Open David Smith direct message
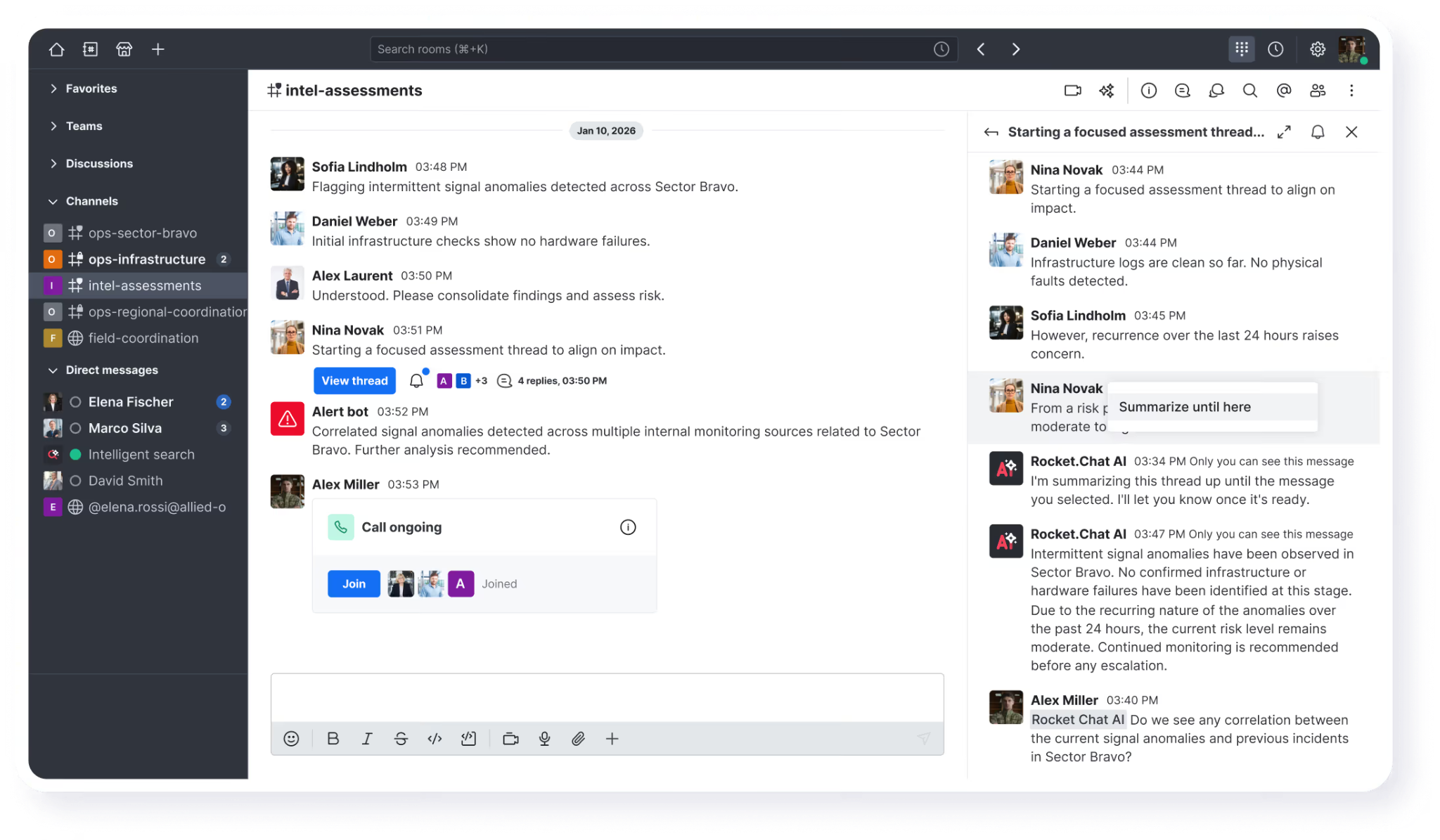 (138, 481)
